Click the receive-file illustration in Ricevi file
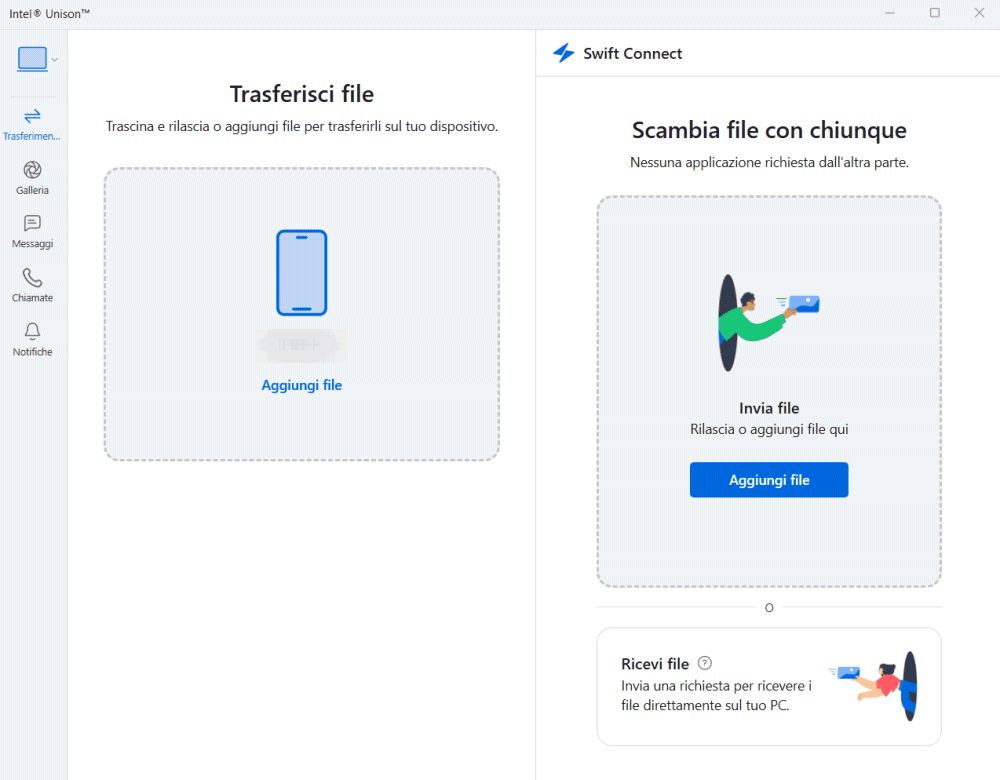This screenshot has height=780, width=1000. (875, 685)
